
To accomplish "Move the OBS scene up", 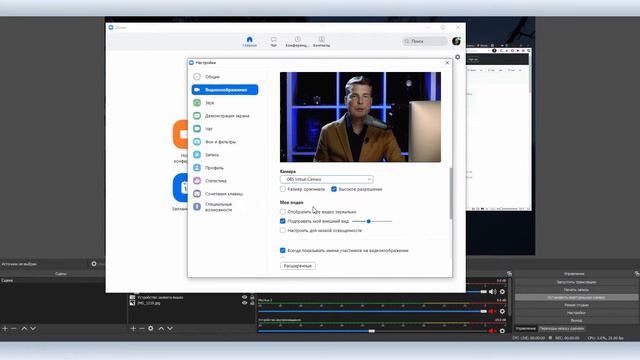I will tap(24, 329).
